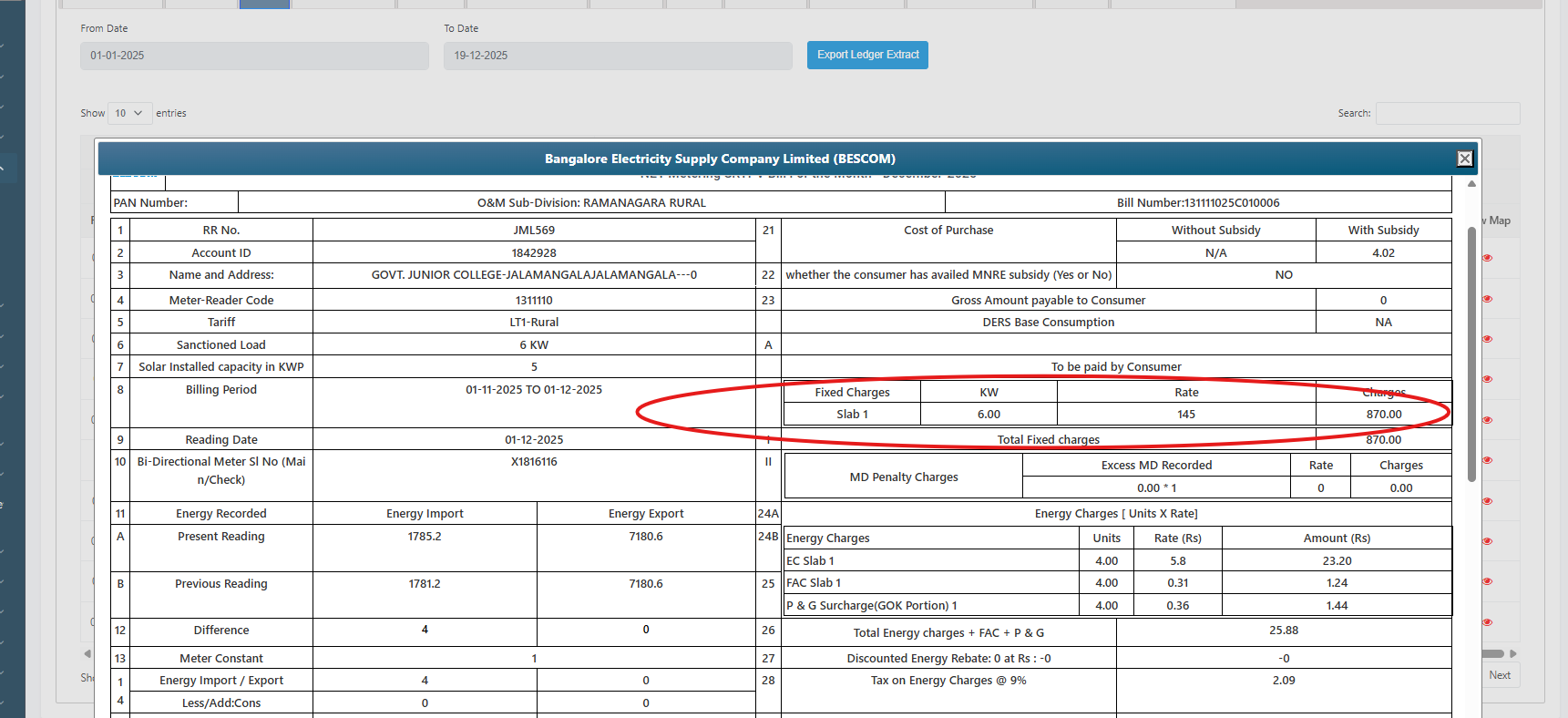This screenshot has width=1568, height=718.
Task: Click the left arrow of the table's horizontal scrollbar
Action: pos(87,653)
